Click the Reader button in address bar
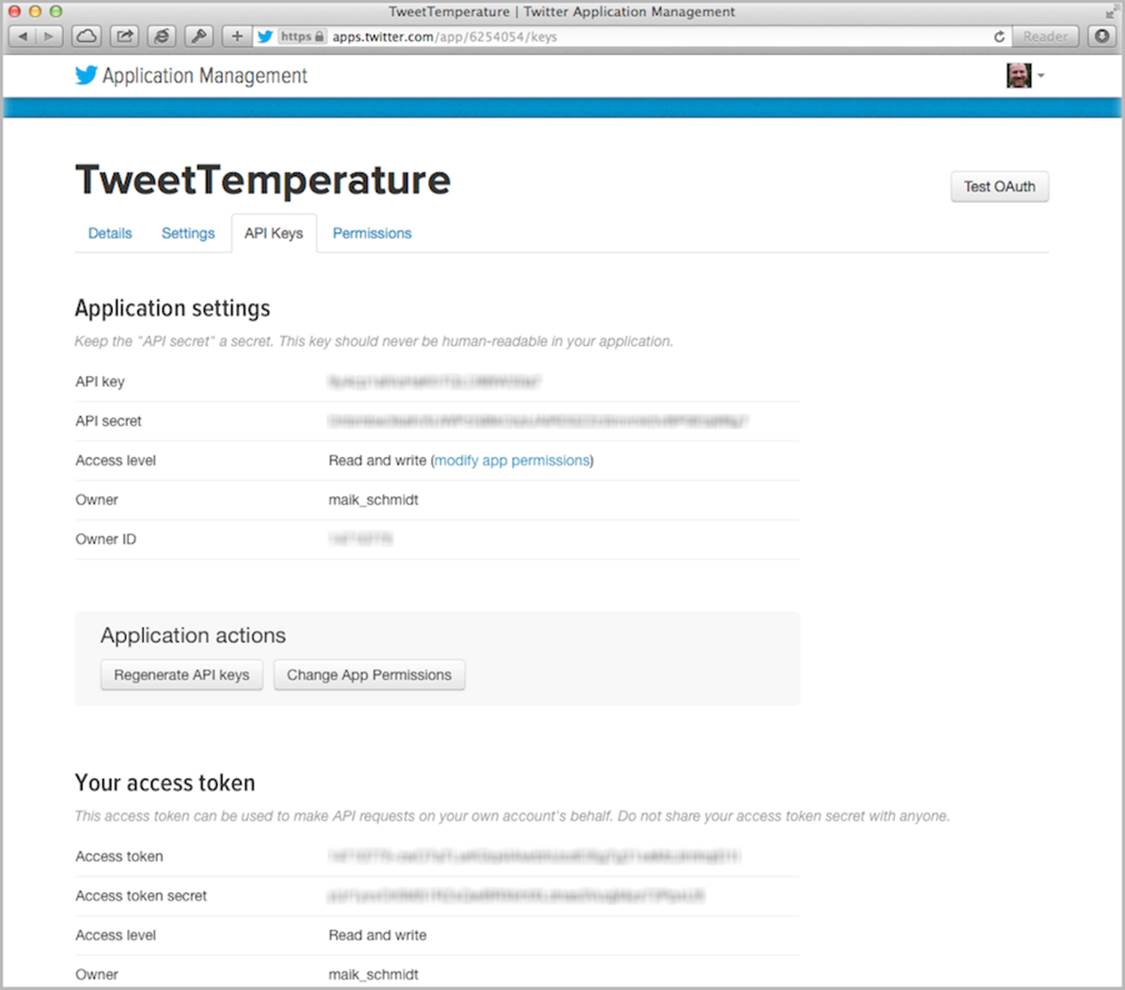 click(x=1045, y=36)
